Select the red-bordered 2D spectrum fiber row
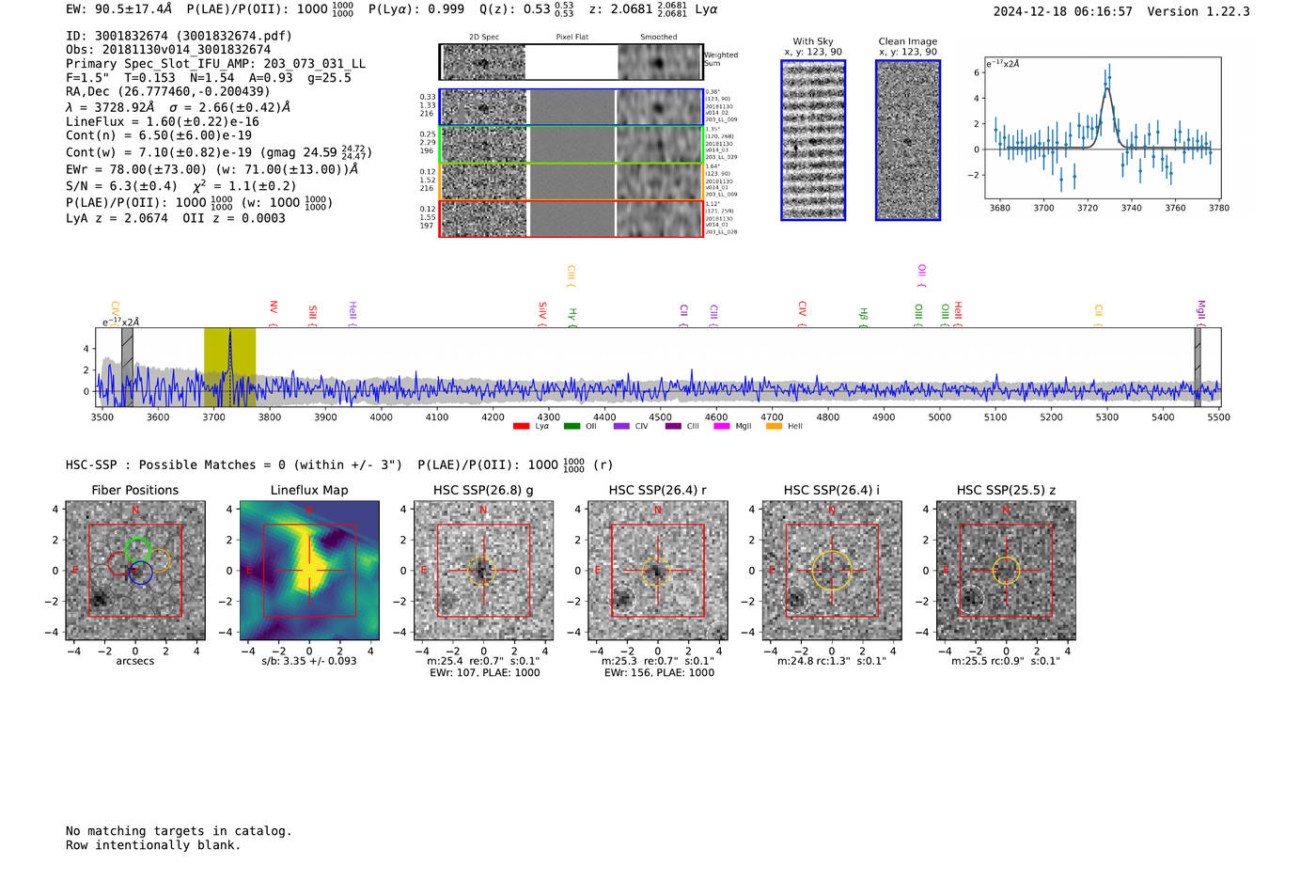 572,219
